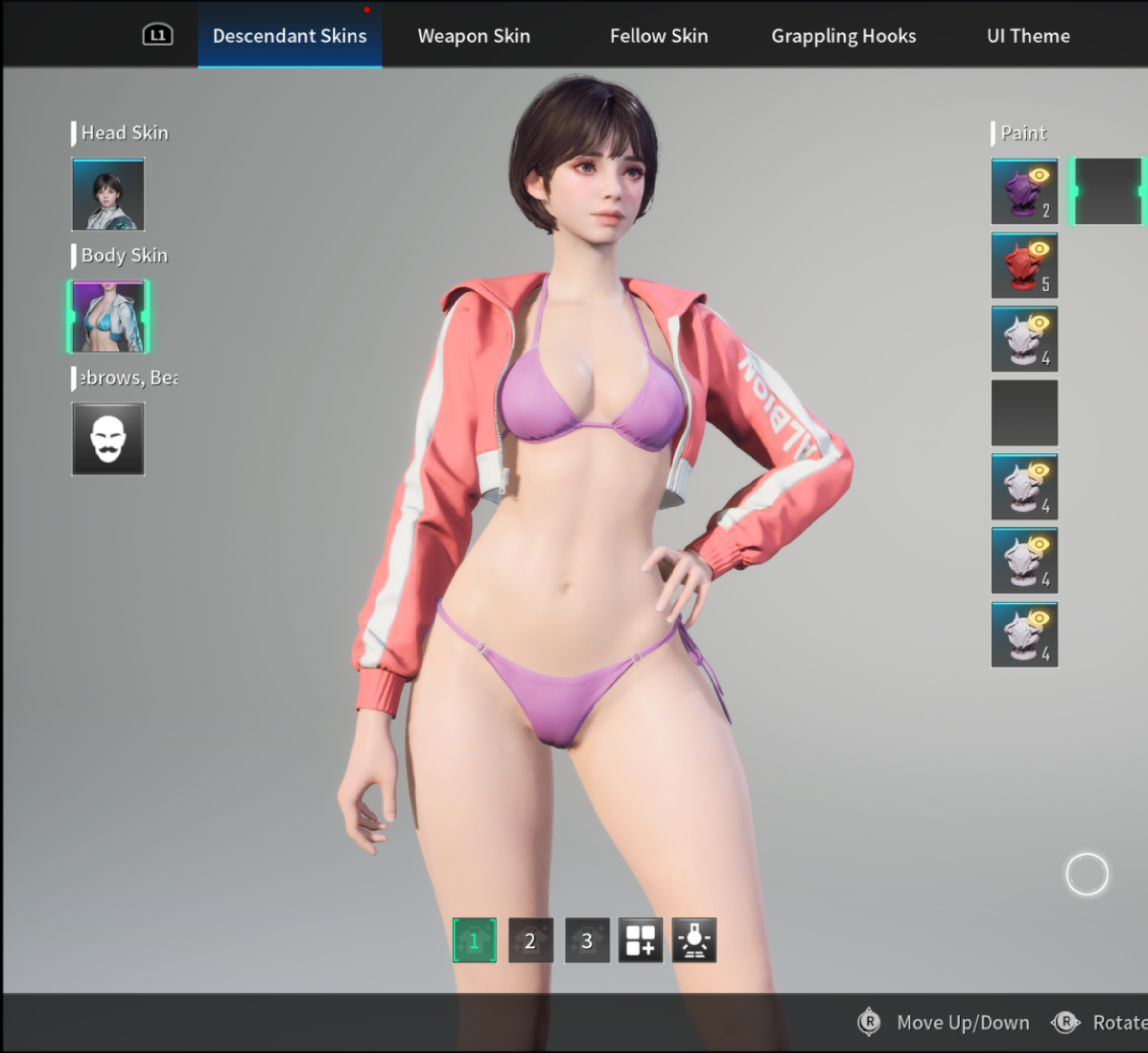The height and width of the screenshot is (1053, 1148).
Task: Click the Paint section label
Action: pos(1023,133)
